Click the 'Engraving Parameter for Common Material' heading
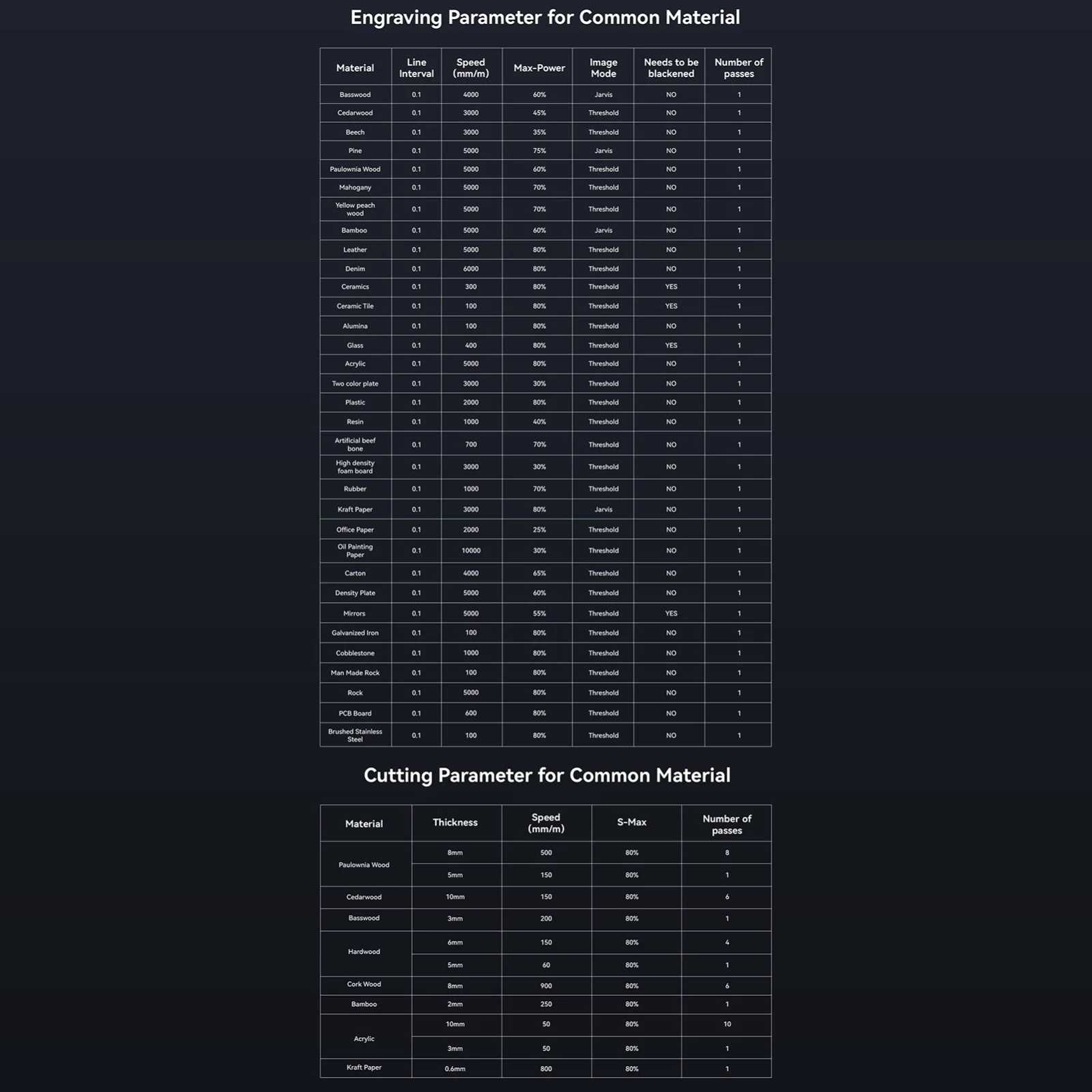This screenshot has width=1092, height=1092. pyautogui.click(x=545, y=18)
